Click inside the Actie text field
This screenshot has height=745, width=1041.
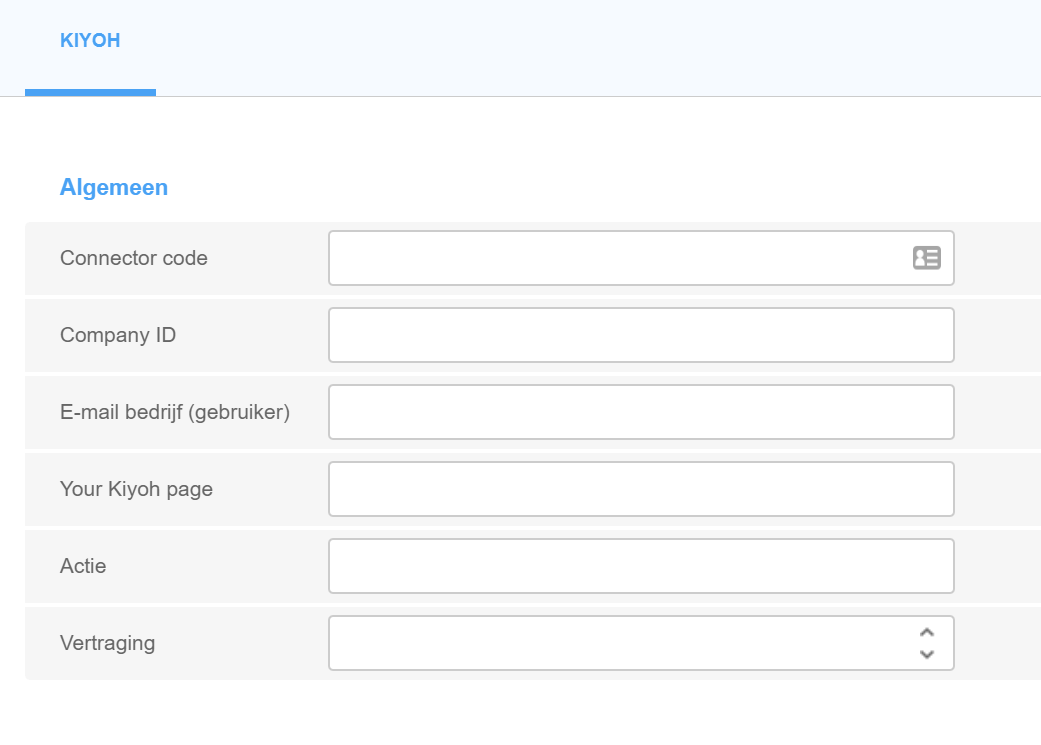click(640, 566)
